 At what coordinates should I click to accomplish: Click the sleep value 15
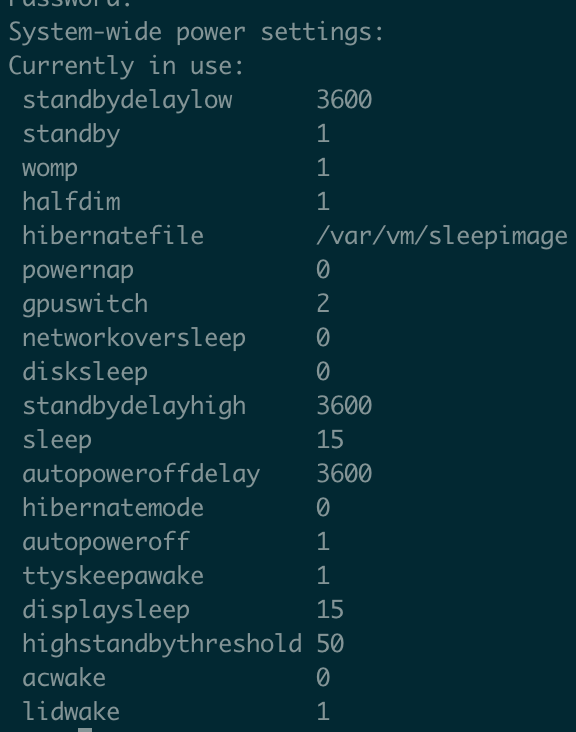330,440
